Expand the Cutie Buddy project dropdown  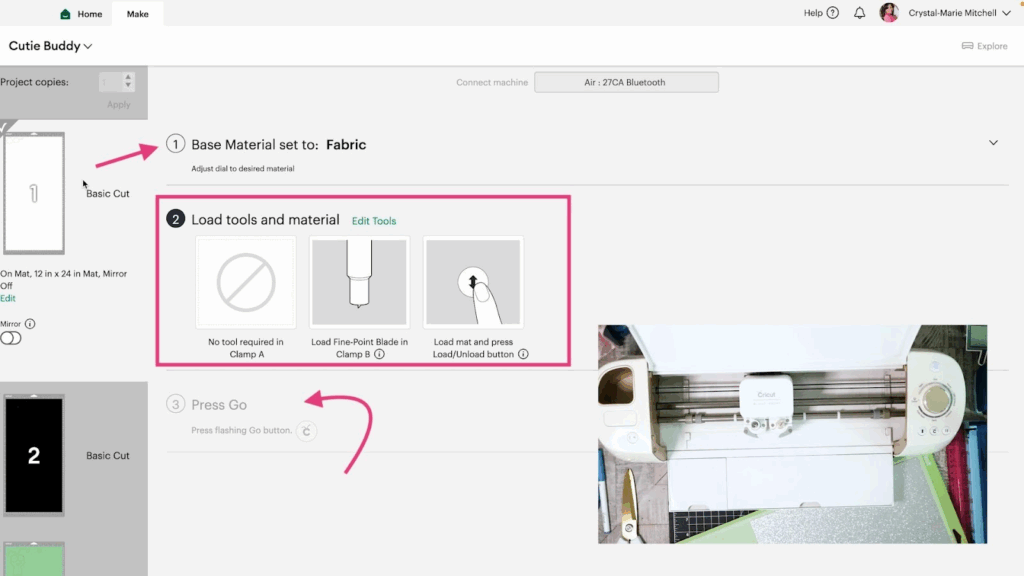pyautogui.click(x=50, y=46)
